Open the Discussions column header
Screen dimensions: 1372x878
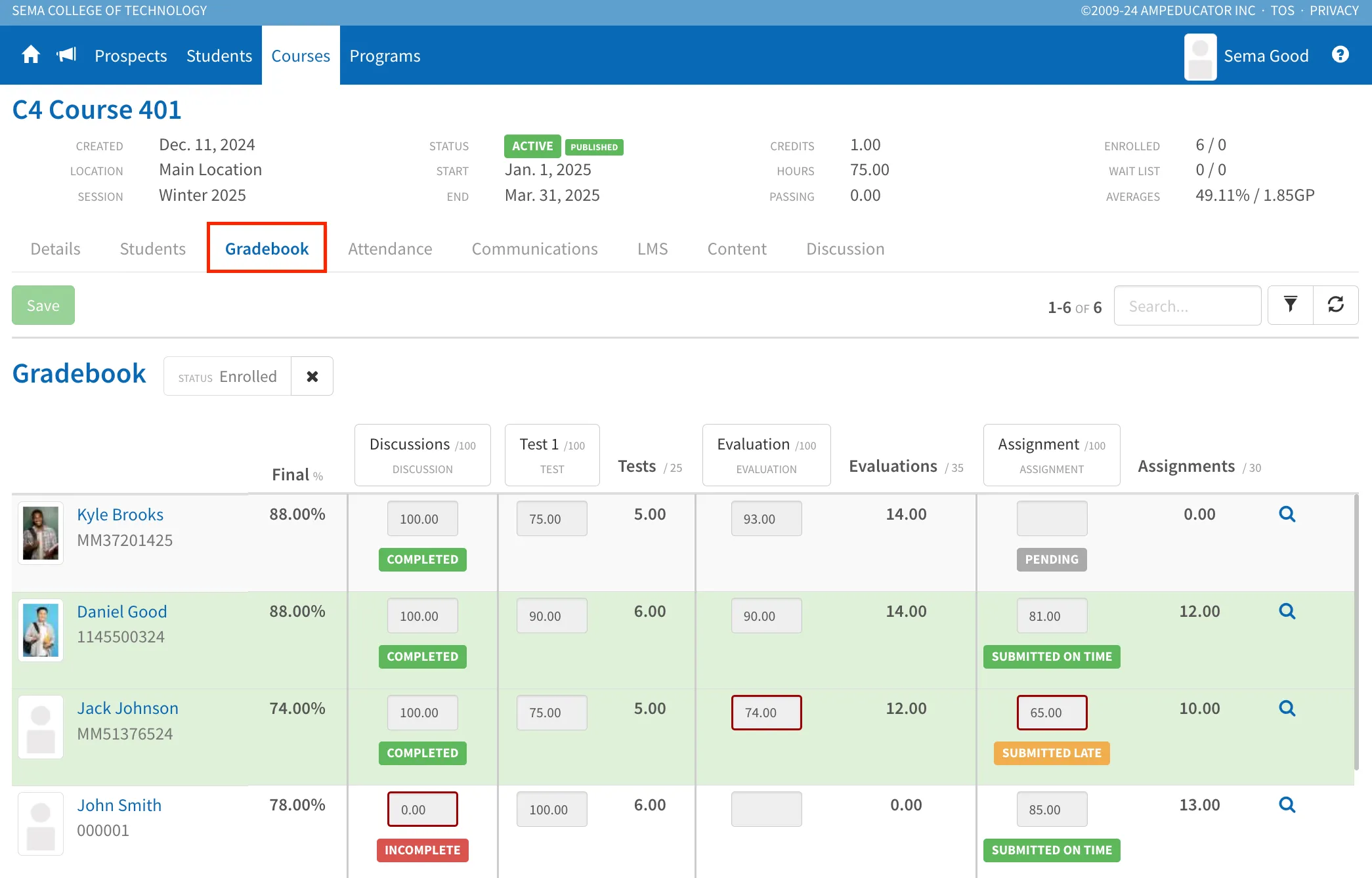[x=423, y=455]
